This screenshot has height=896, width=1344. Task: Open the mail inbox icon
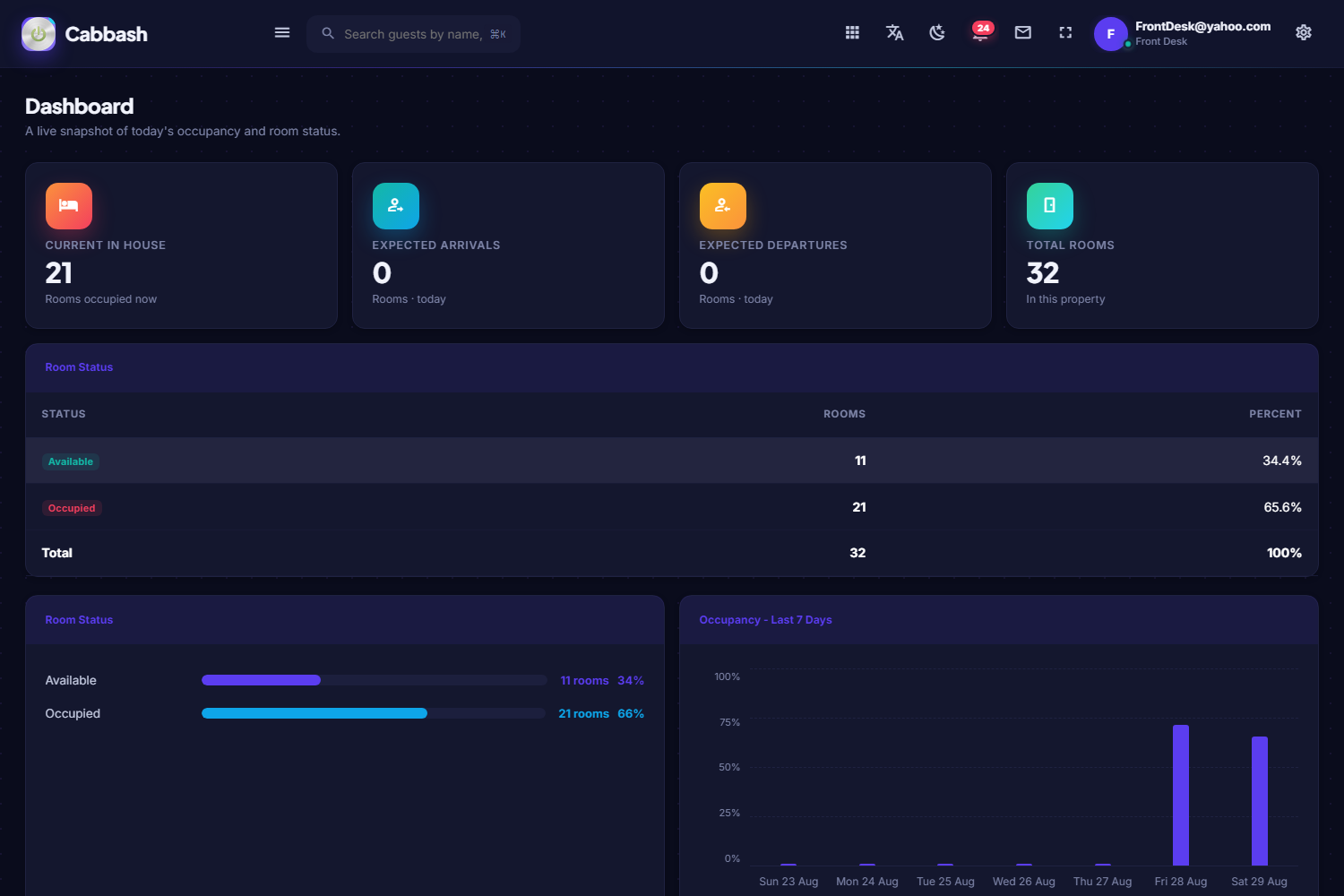tap(1023, 33)
